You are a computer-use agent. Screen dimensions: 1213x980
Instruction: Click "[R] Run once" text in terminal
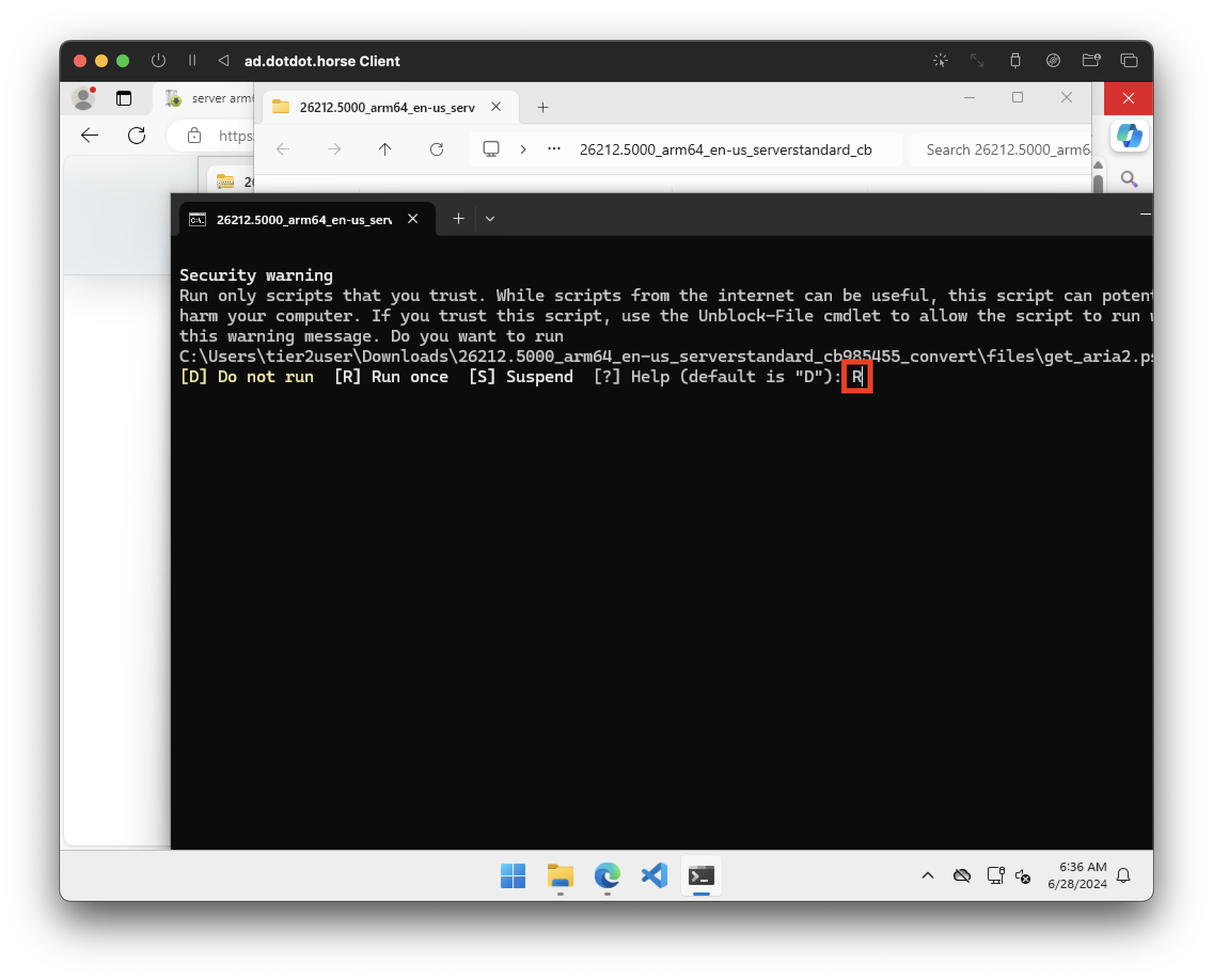click(391, 377)
